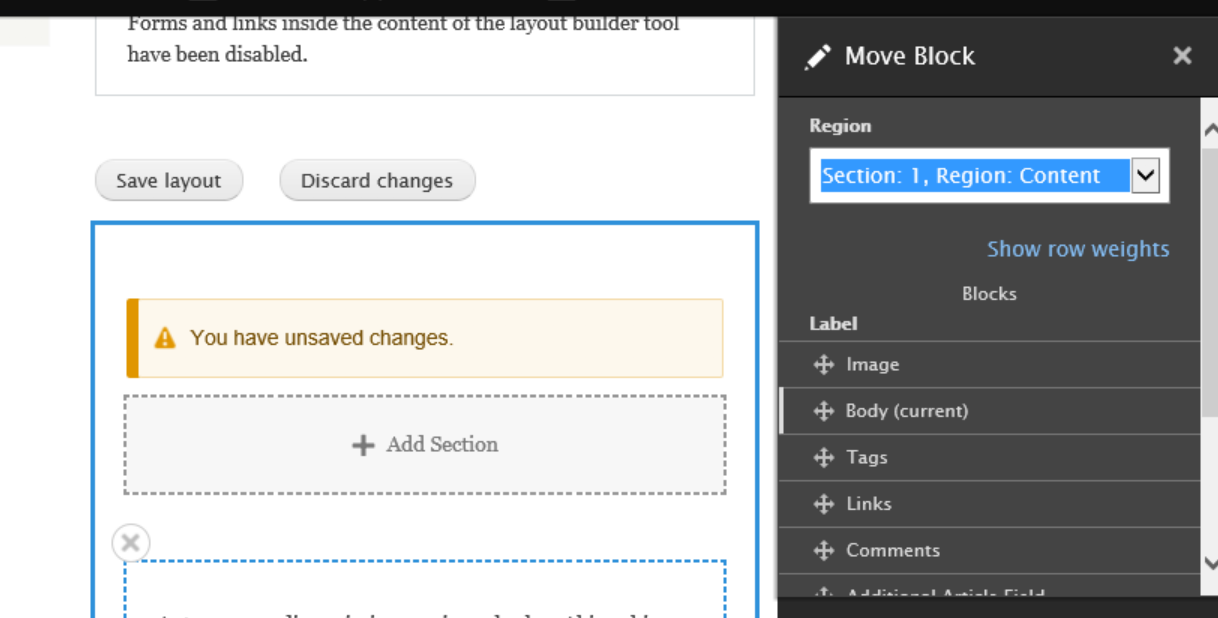Image resolution: width=1218 pixels, height=618 pixels.
Task: Grab the drag icon for Comments
Action: tap(824, 550)
